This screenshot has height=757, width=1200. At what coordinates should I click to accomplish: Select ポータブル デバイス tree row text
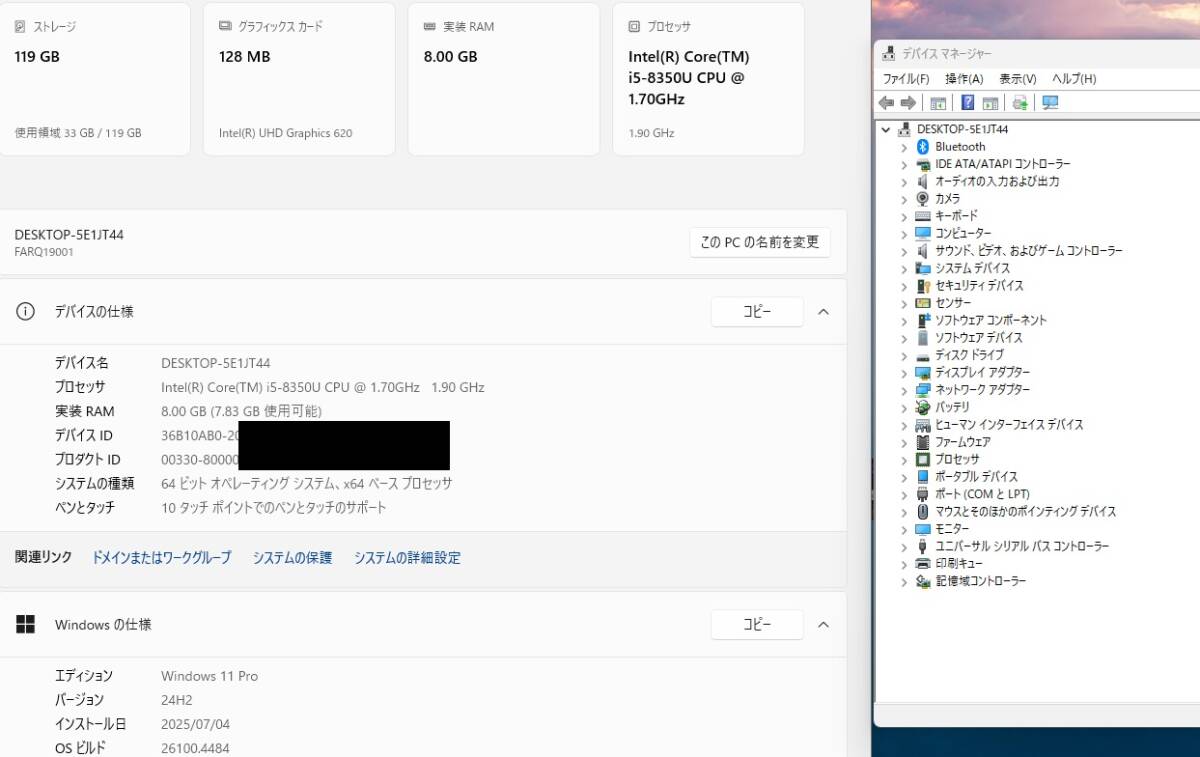tap(977, 477)
